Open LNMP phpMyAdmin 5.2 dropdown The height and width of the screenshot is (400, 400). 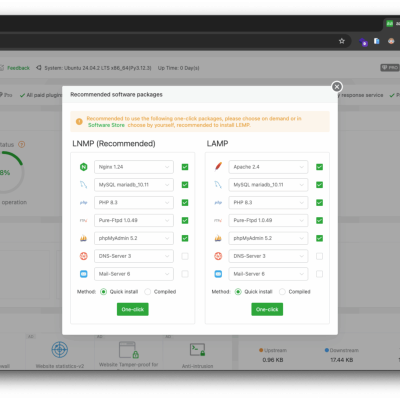point(134,238)
